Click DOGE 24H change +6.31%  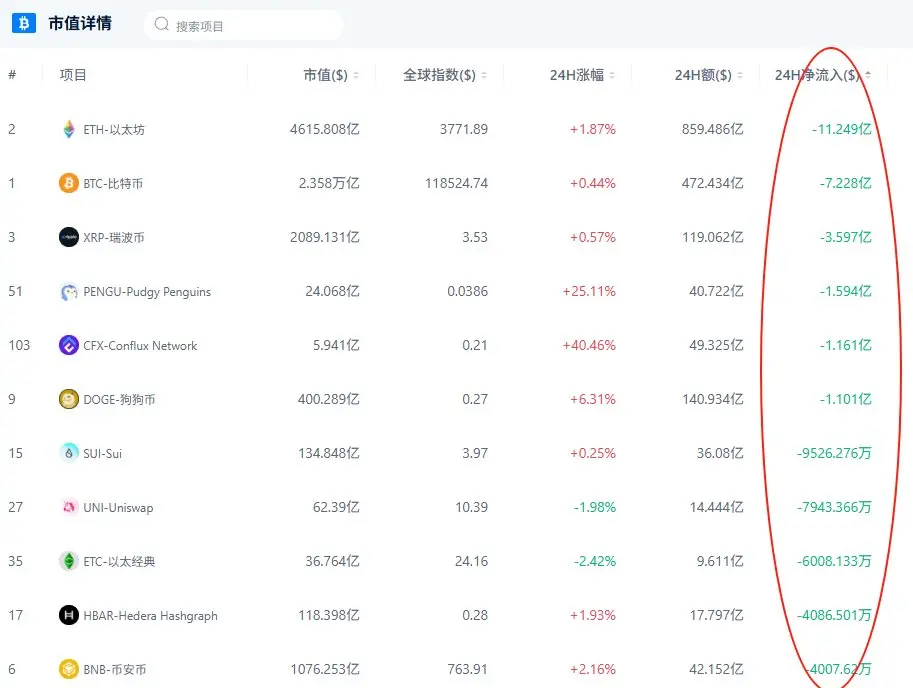593,399
